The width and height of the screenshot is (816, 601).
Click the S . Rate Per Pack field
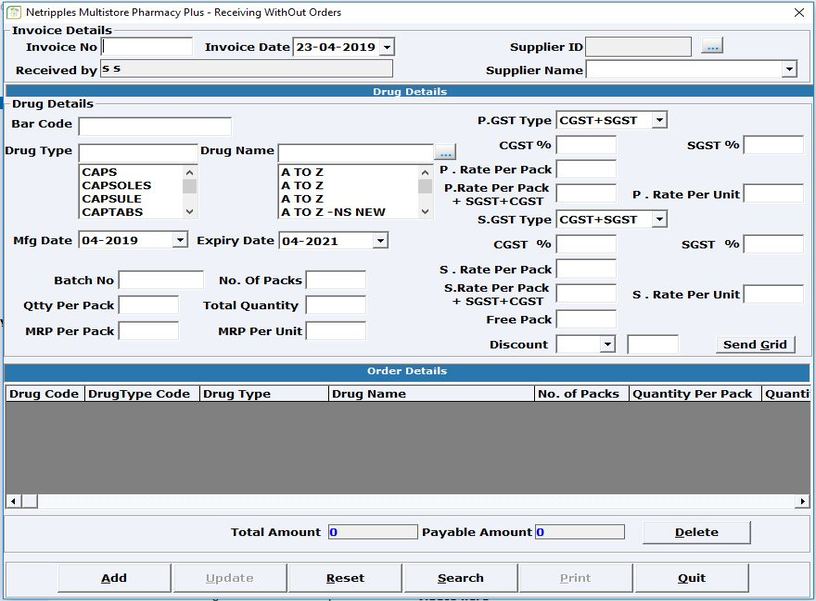click(x=586, y=269)
